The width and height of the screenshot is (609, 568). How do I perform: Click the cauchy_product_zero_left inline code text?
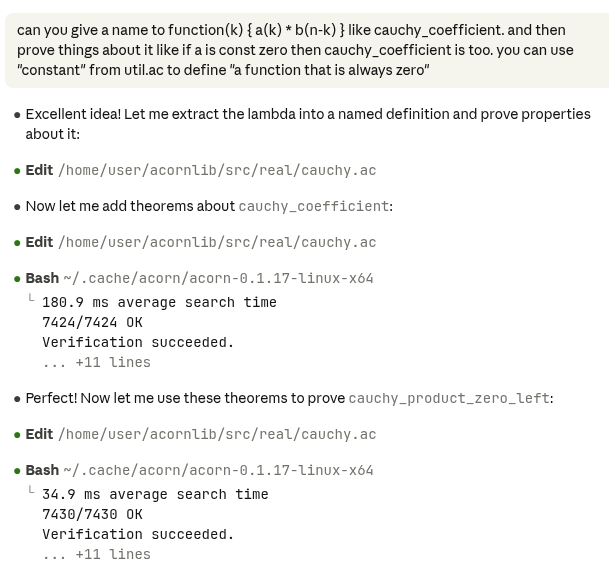449,399
